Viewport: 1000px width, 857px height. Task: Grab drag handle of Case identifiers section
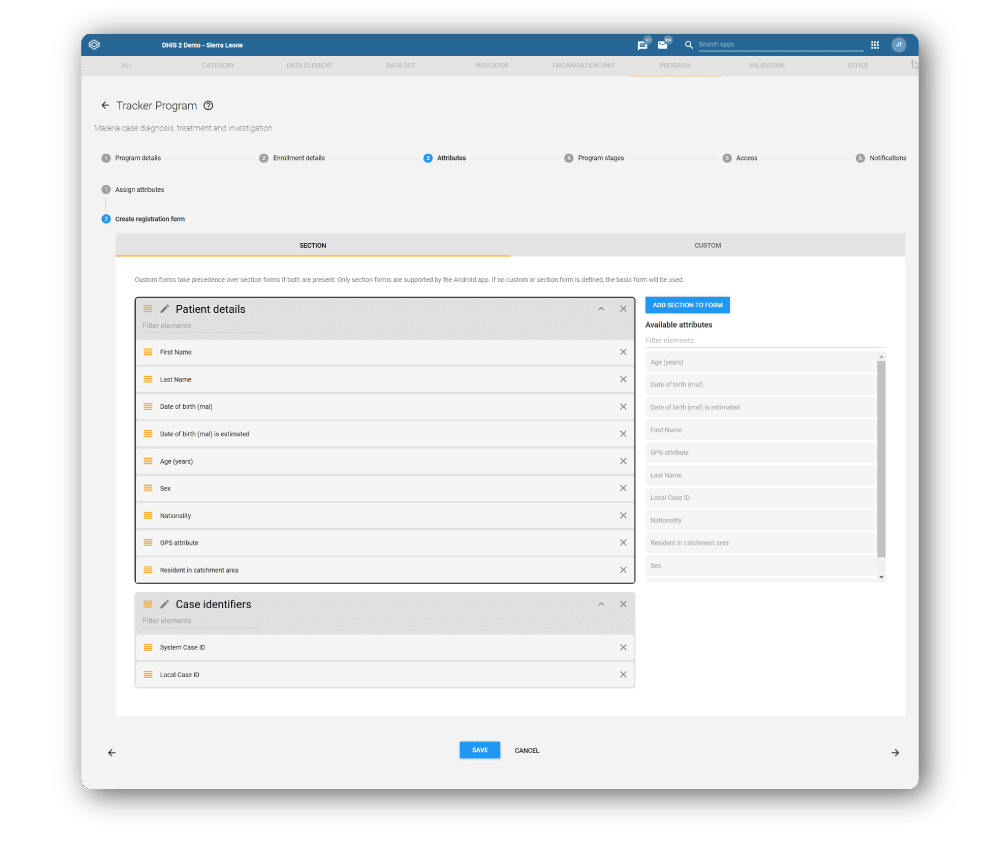pyautogui.click(x=148, y=604)
